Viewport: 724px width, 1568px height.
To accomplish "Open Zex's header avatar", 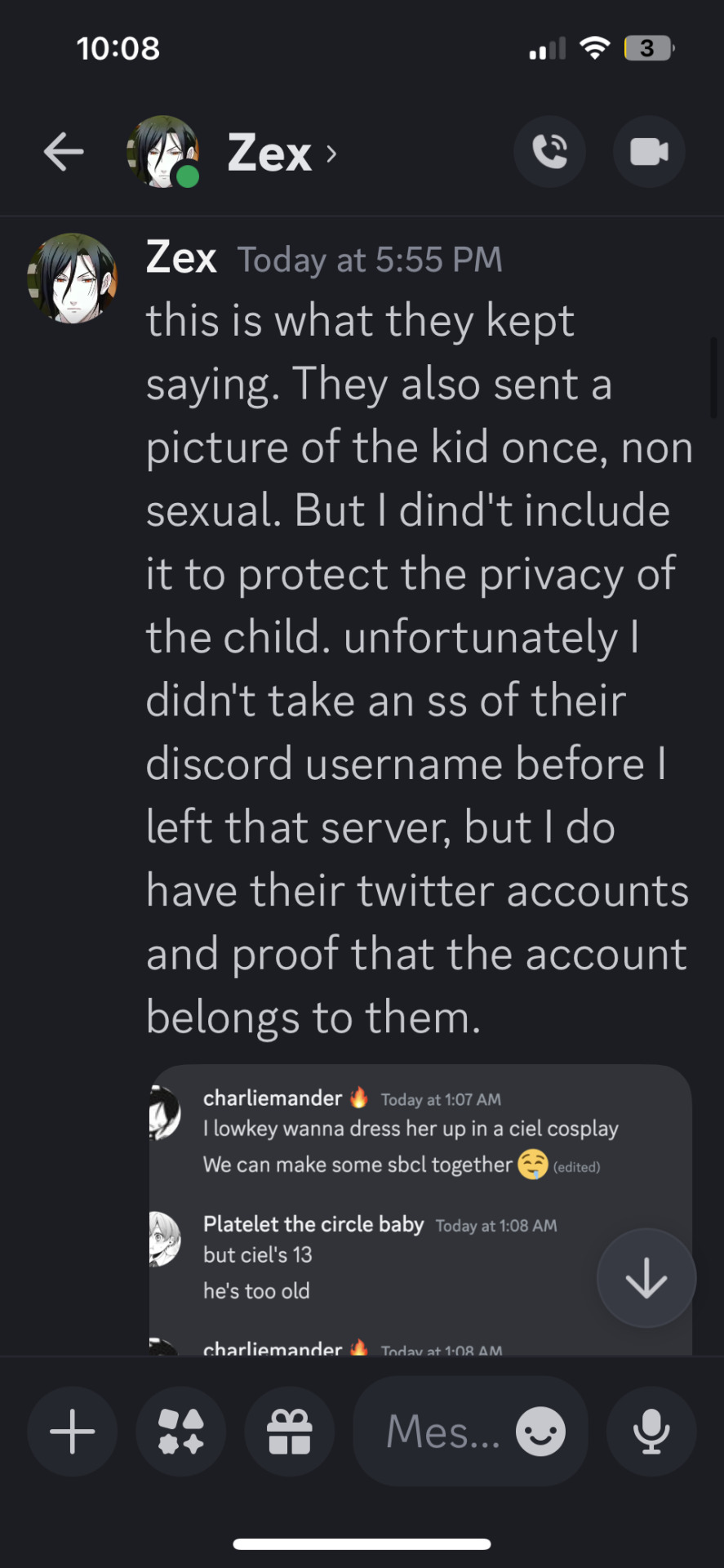I will [163, 152].
